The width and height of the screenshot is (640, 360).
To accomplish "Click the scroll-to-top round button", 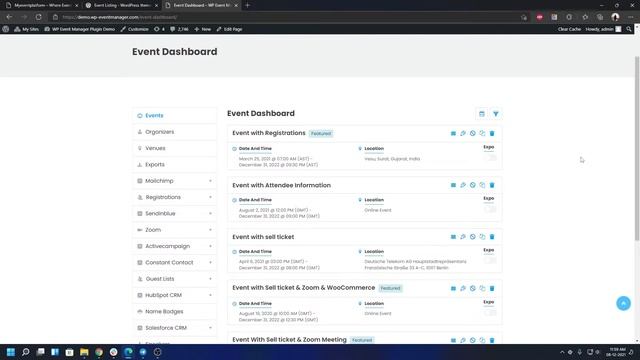I will (623, 303).
